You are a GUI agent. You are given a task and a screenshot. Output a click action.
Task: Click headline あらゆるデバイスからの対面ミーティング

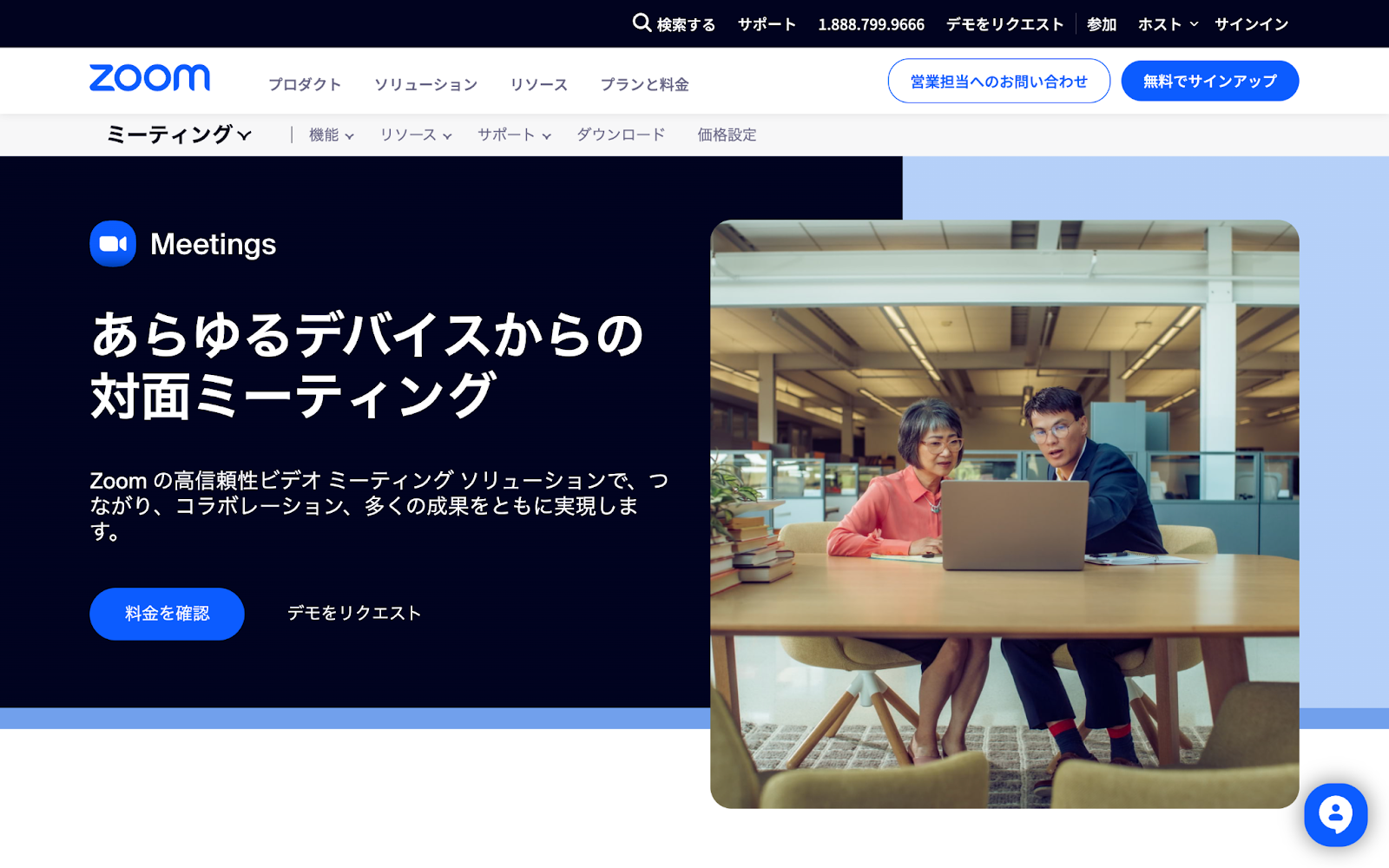(x=366, y=365)
